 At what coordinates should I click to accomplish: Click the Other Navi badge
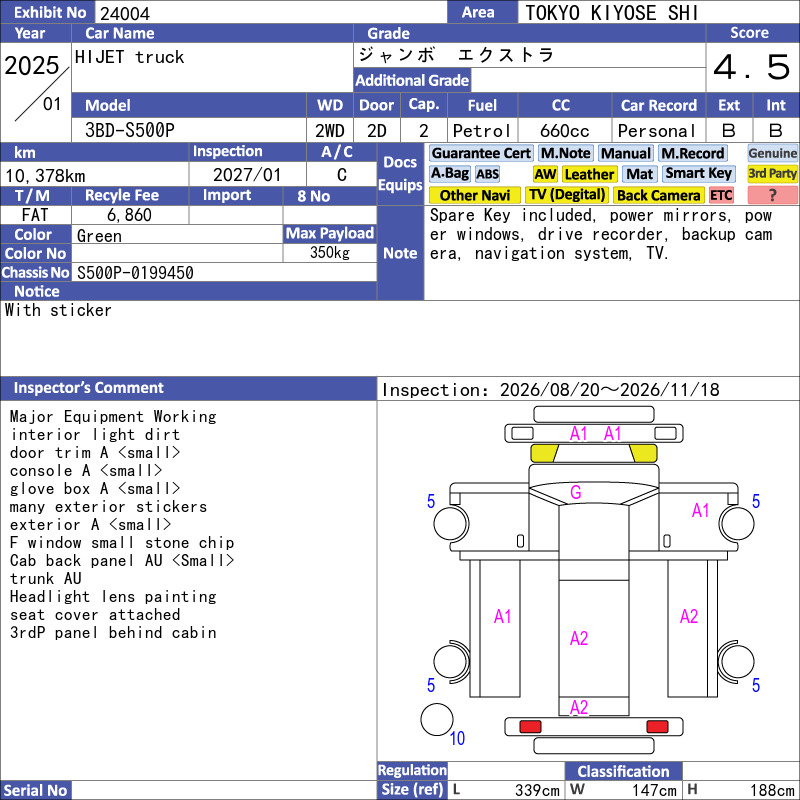coord(474,195)
